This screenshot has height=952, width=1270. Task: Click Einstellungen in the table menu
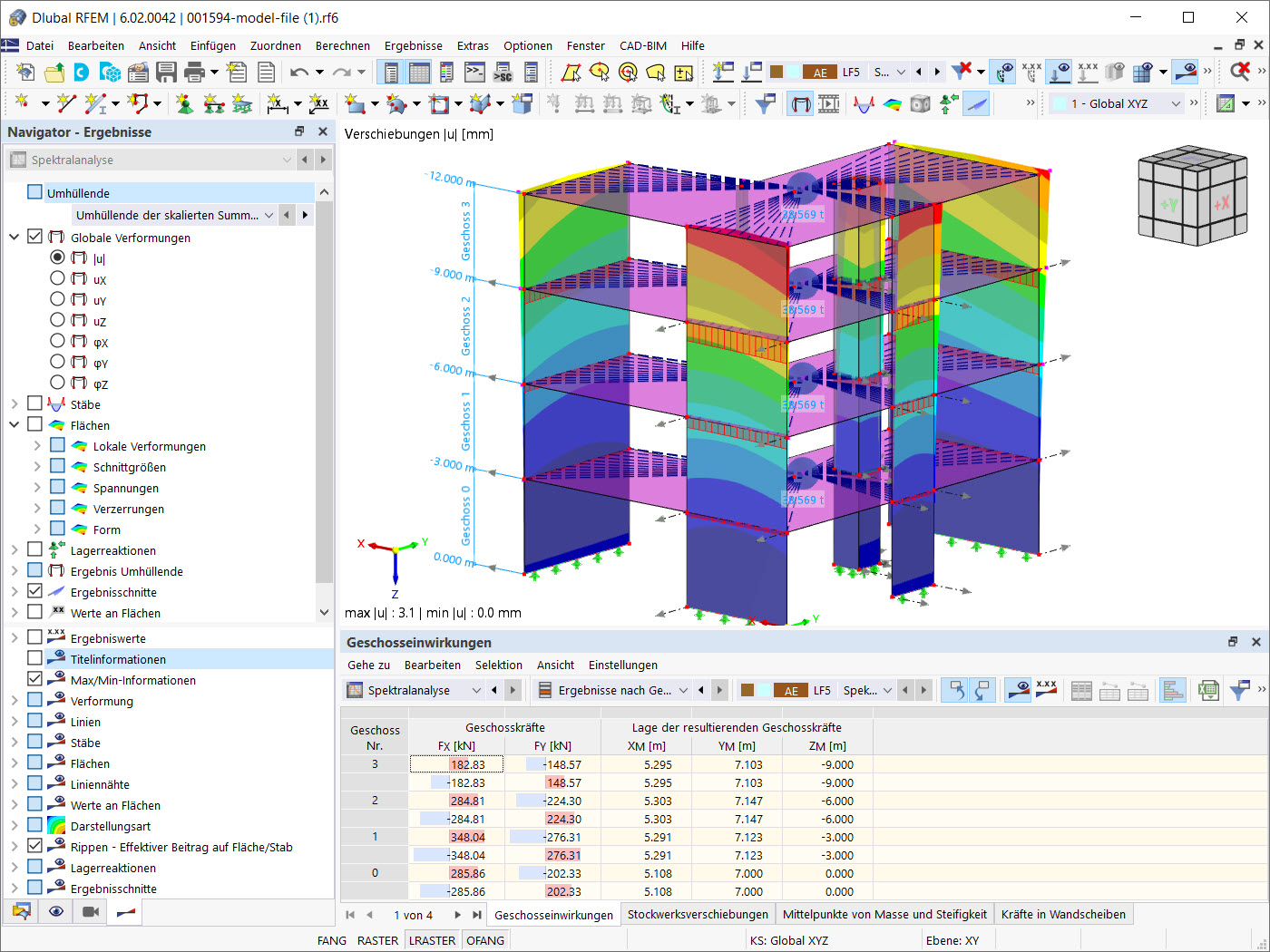623,665
